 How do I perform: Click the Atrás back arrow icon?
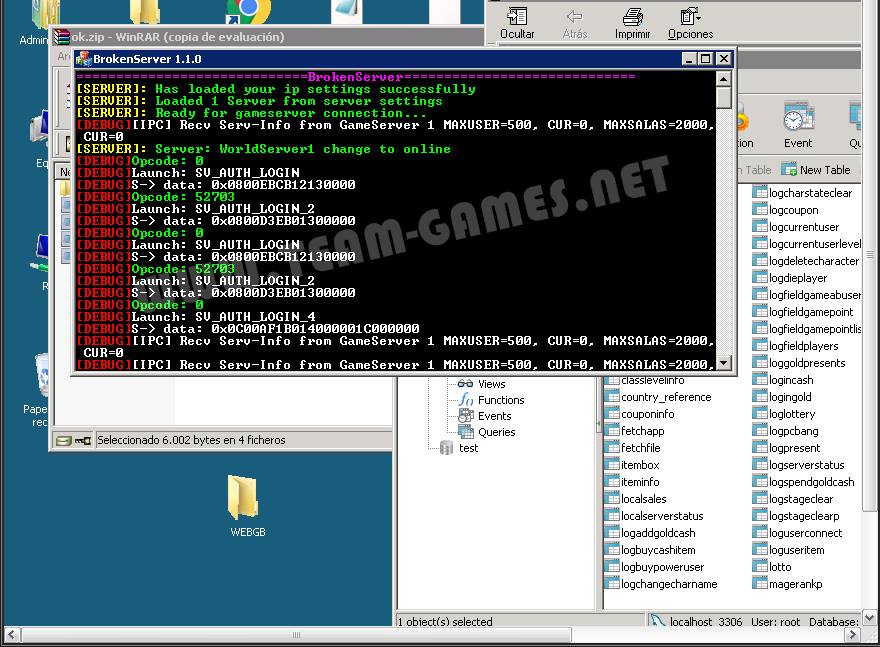tap(574, 17)
